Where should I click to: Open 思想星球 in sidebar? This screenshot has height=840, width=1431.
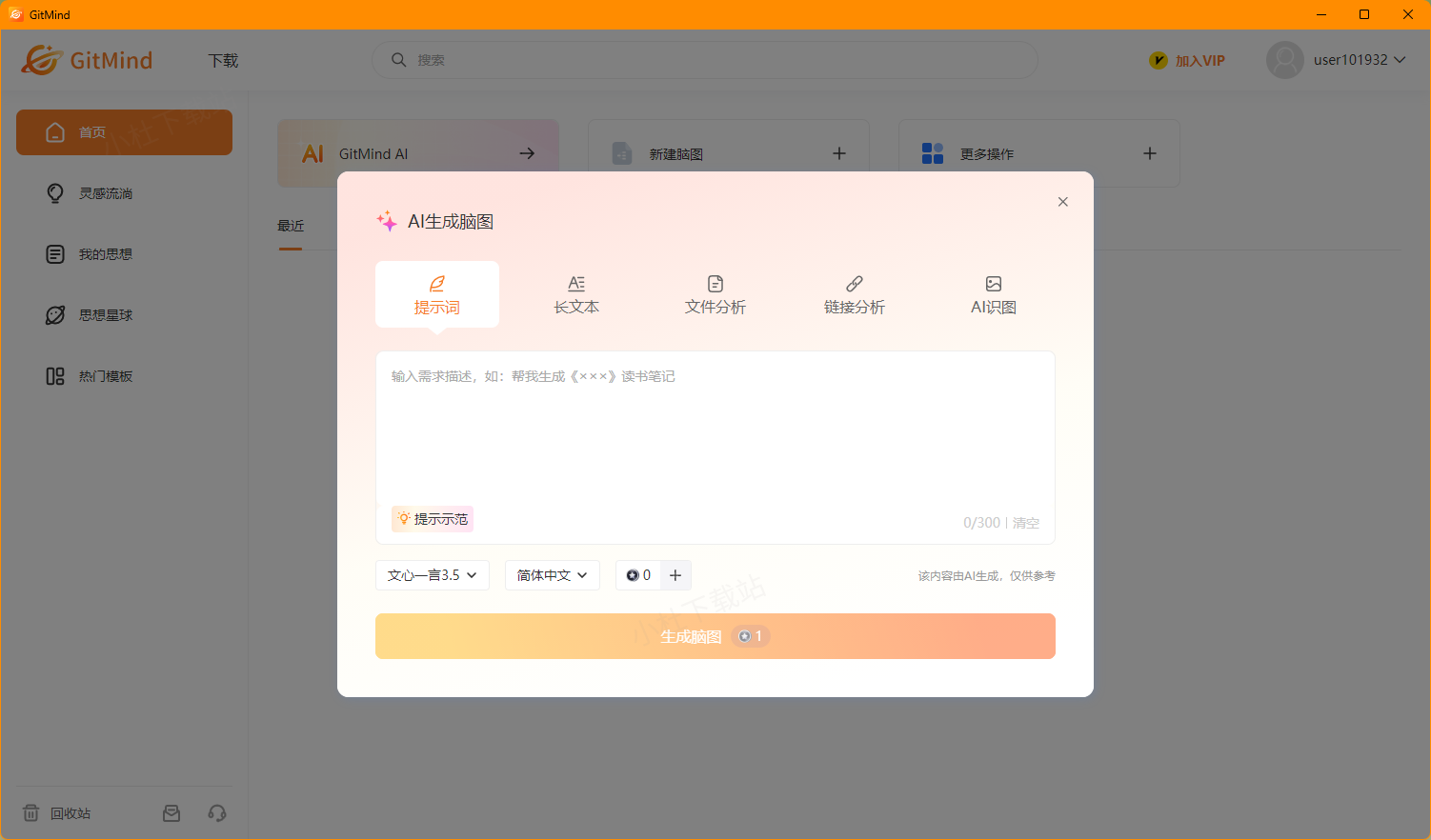(x=124, y=315)
